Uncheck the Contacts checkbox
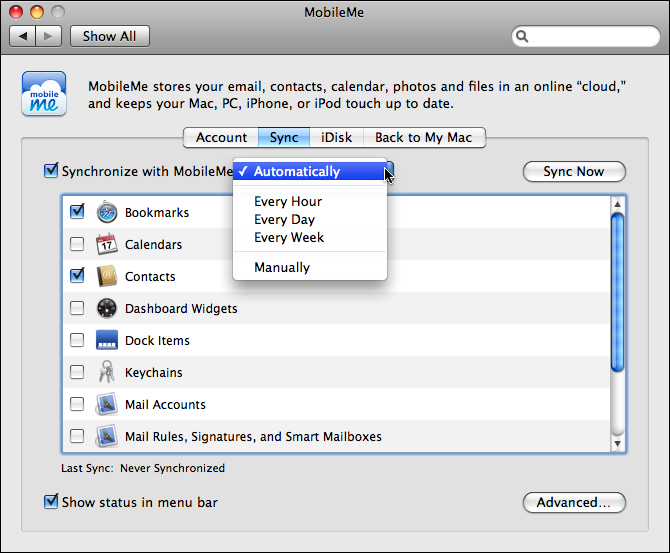The height and width of the screenshot is (553, 670). 77,275
